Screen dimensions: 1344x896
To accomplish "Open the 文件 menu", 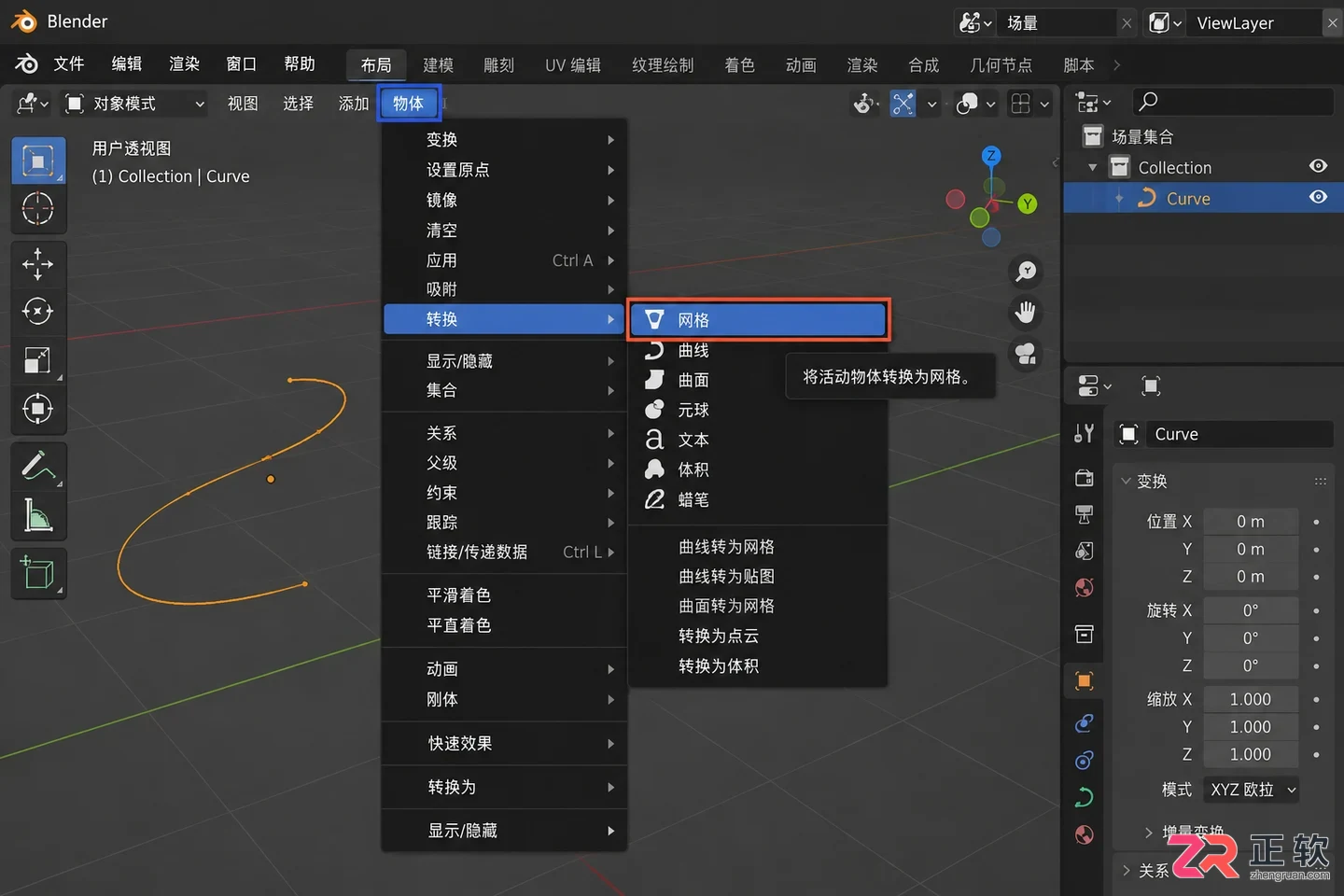I will 69,63.
